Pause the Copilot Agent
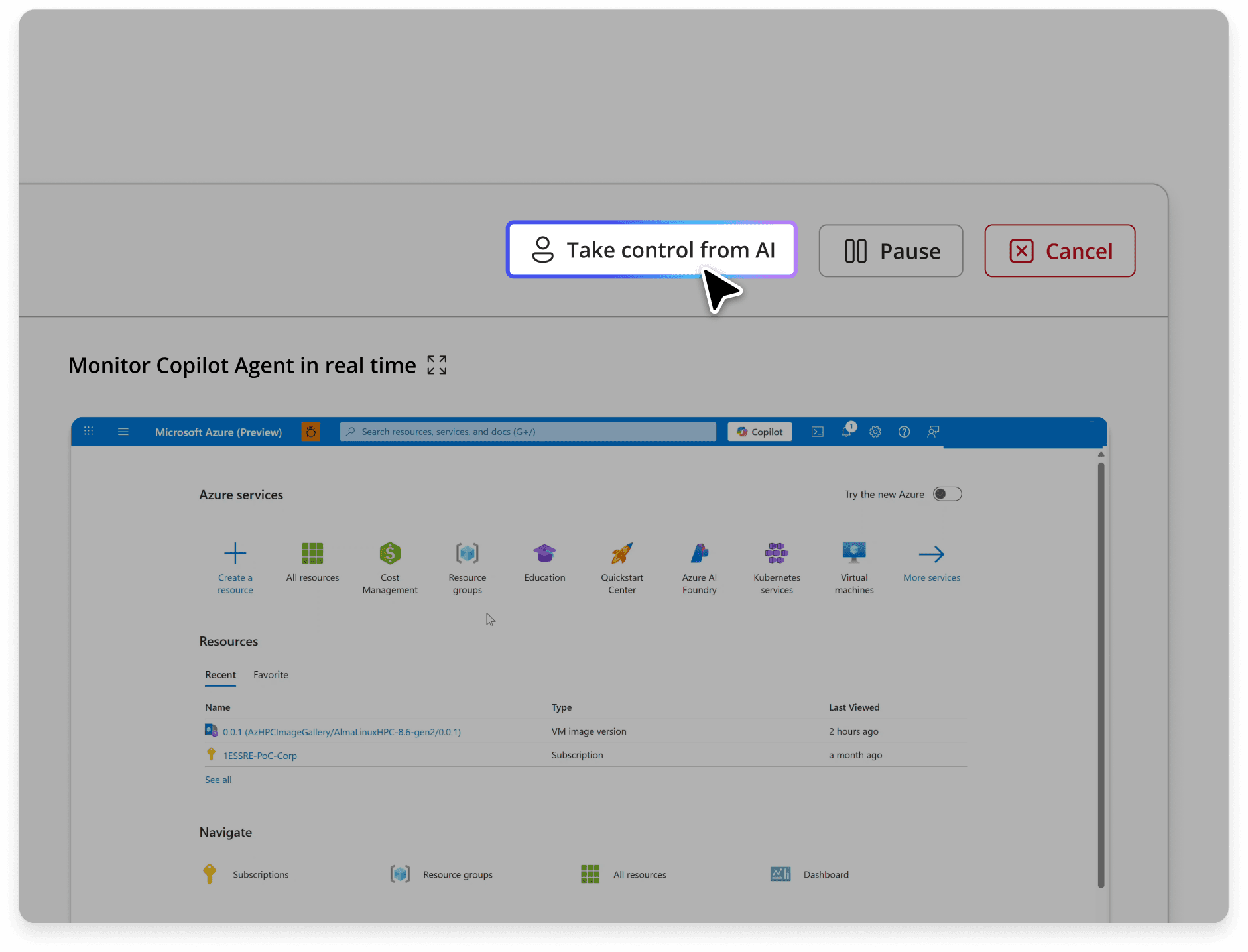 891,251
